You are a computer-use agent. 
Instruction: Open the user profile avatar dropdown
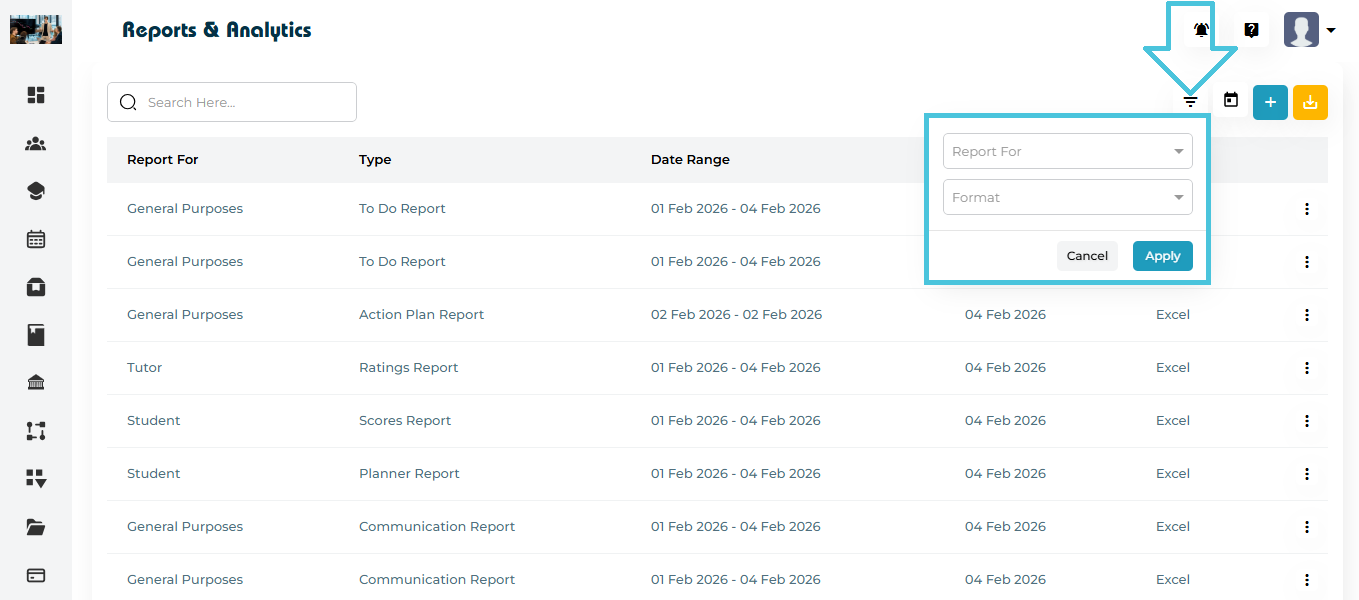point(1309,30)
